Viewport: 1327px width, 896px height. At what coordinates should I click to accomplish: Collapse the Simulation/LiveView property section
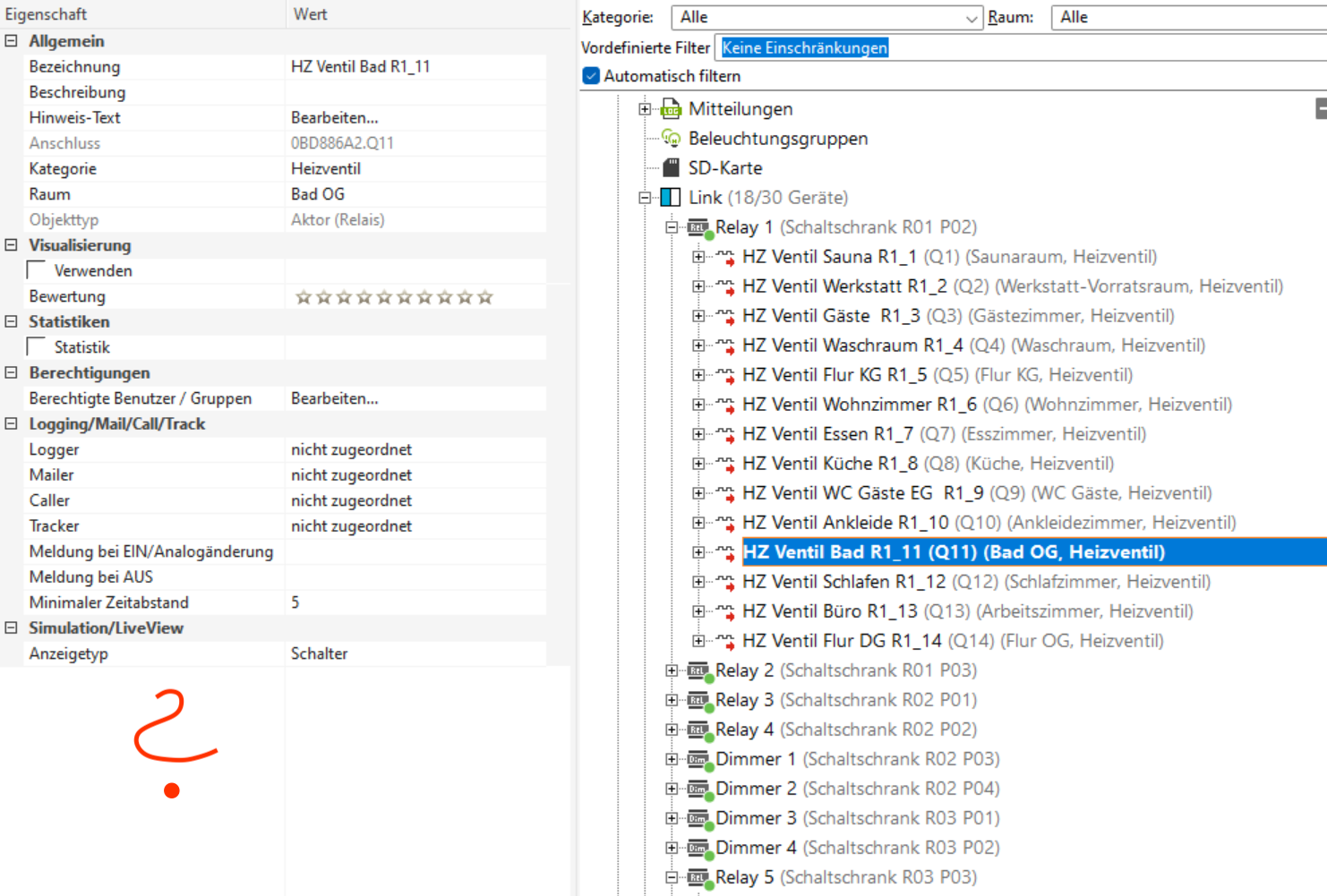pos(11,628)
